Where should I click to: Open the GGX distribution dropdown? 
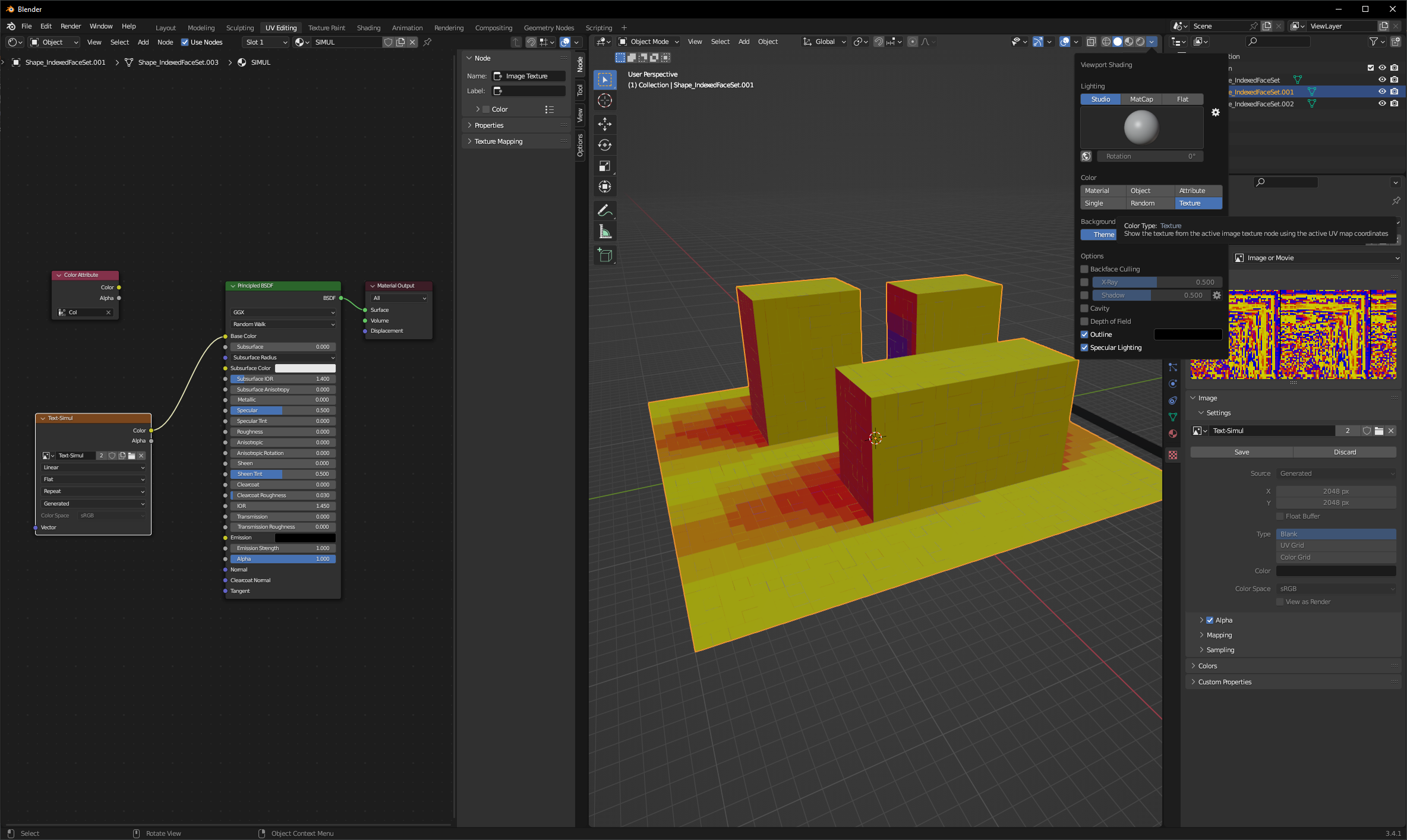point(283,312)
